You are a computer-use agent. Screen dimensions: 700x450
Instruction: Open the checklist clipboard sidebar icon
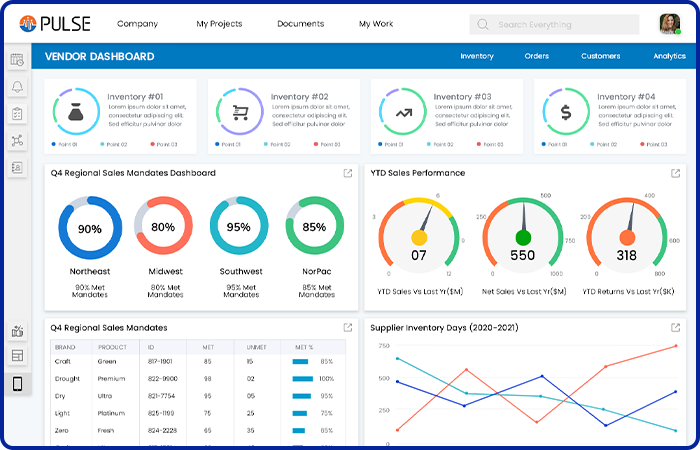17,114
